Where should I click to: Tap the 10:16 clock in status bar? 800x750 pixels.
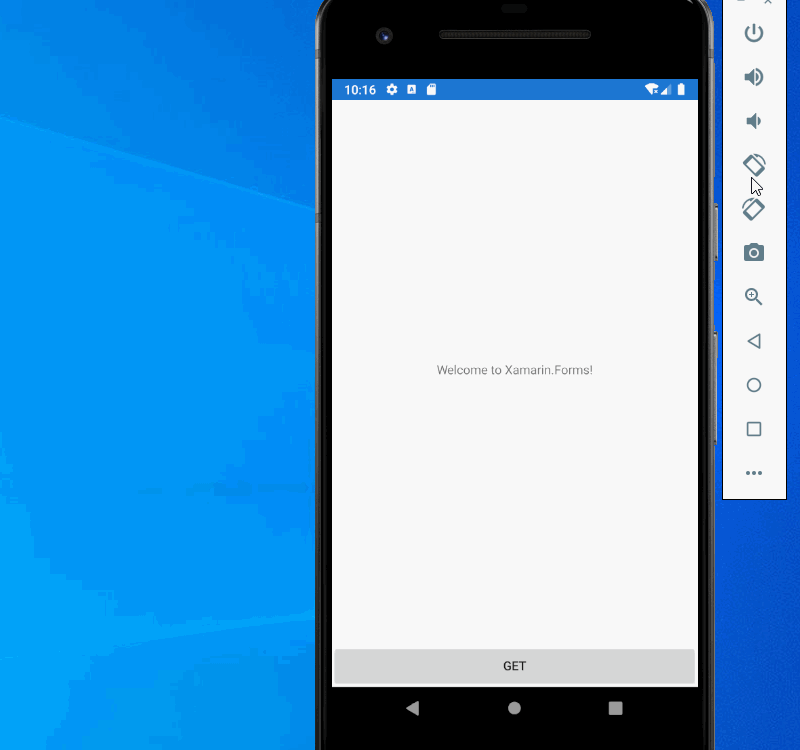(x=360, y=90)
